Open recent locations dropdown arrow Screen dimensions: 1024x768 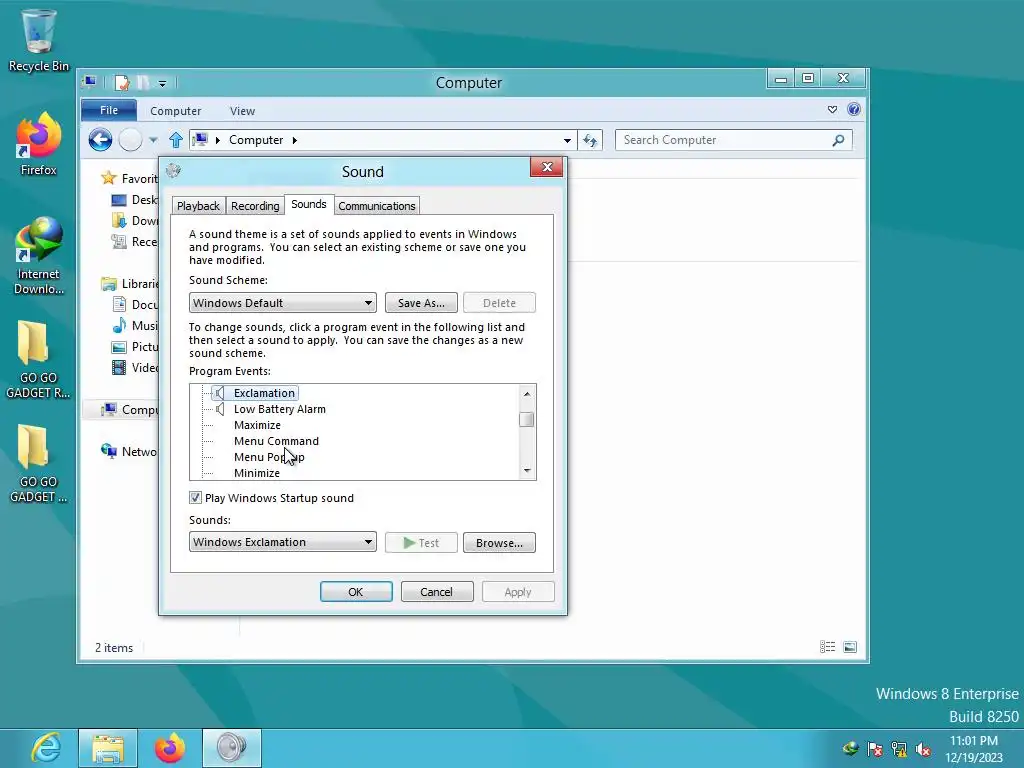tap(153, 140)
